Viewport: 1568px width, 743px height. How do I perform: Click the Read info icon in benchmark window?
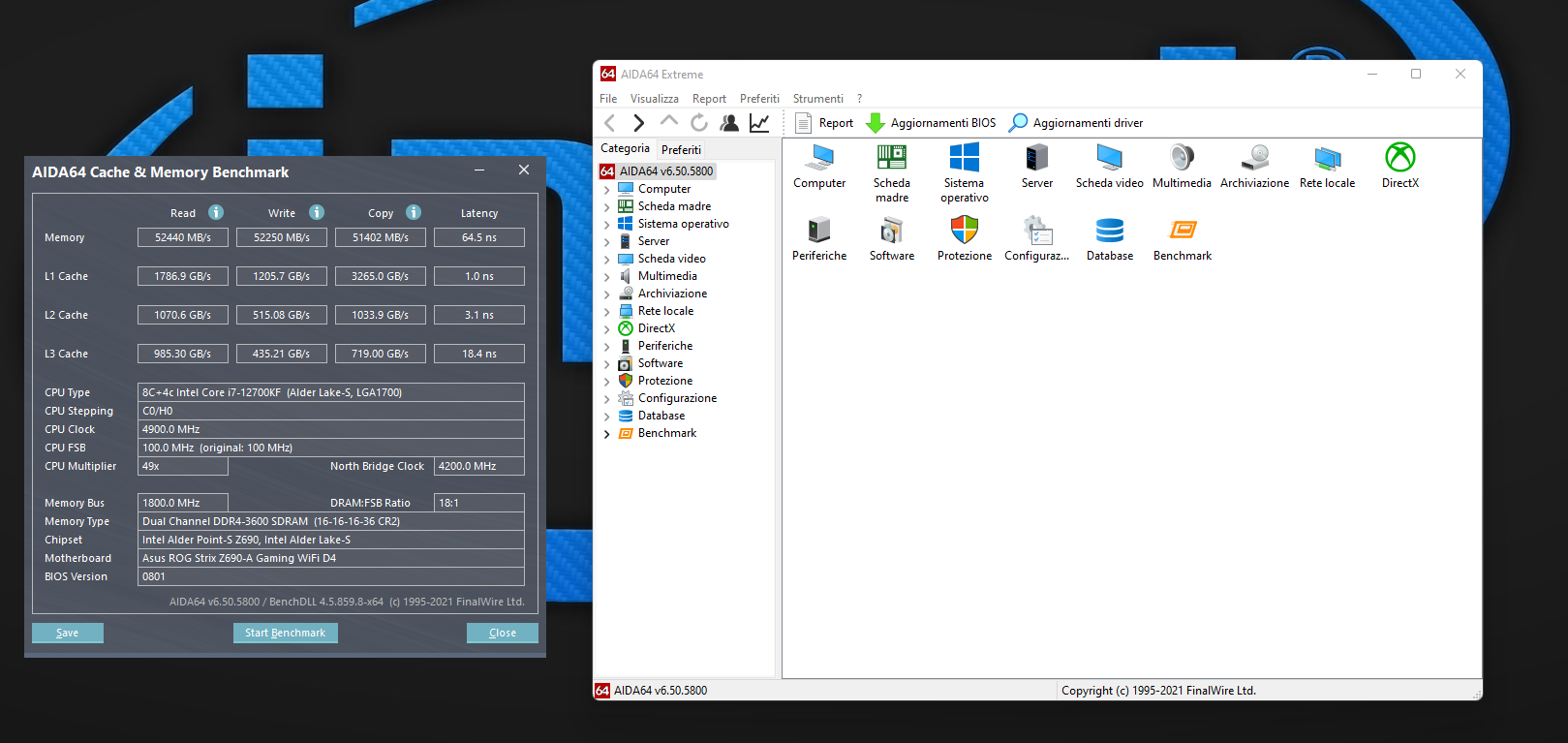tap(216, 212)
